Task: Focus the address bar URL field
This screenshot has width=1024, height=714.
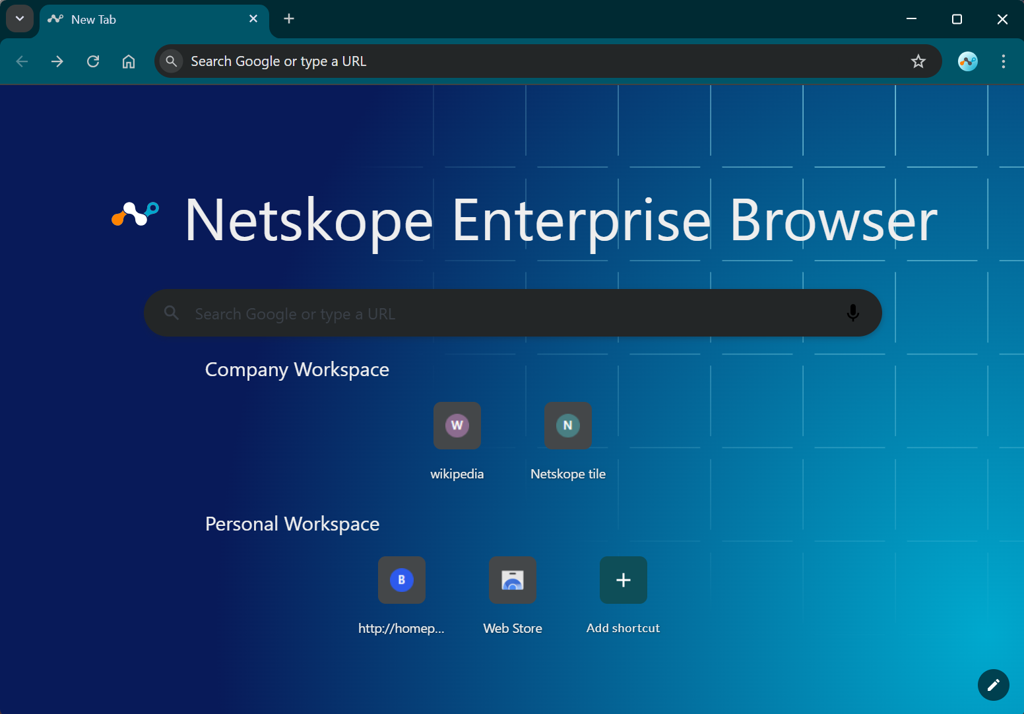Action: click(x=547, y=61)
